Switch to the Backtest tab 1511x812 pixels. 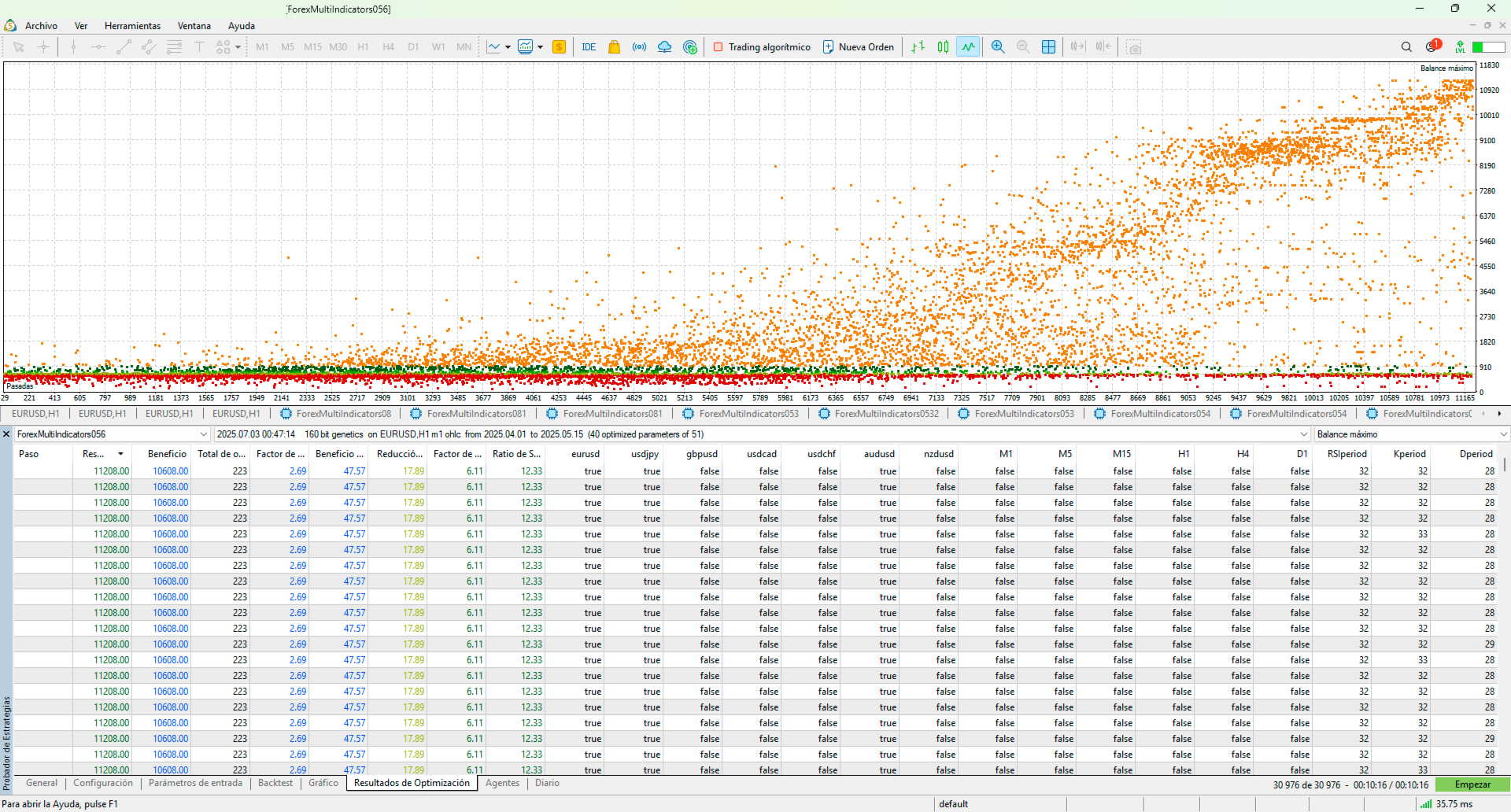tap(275, 783)
